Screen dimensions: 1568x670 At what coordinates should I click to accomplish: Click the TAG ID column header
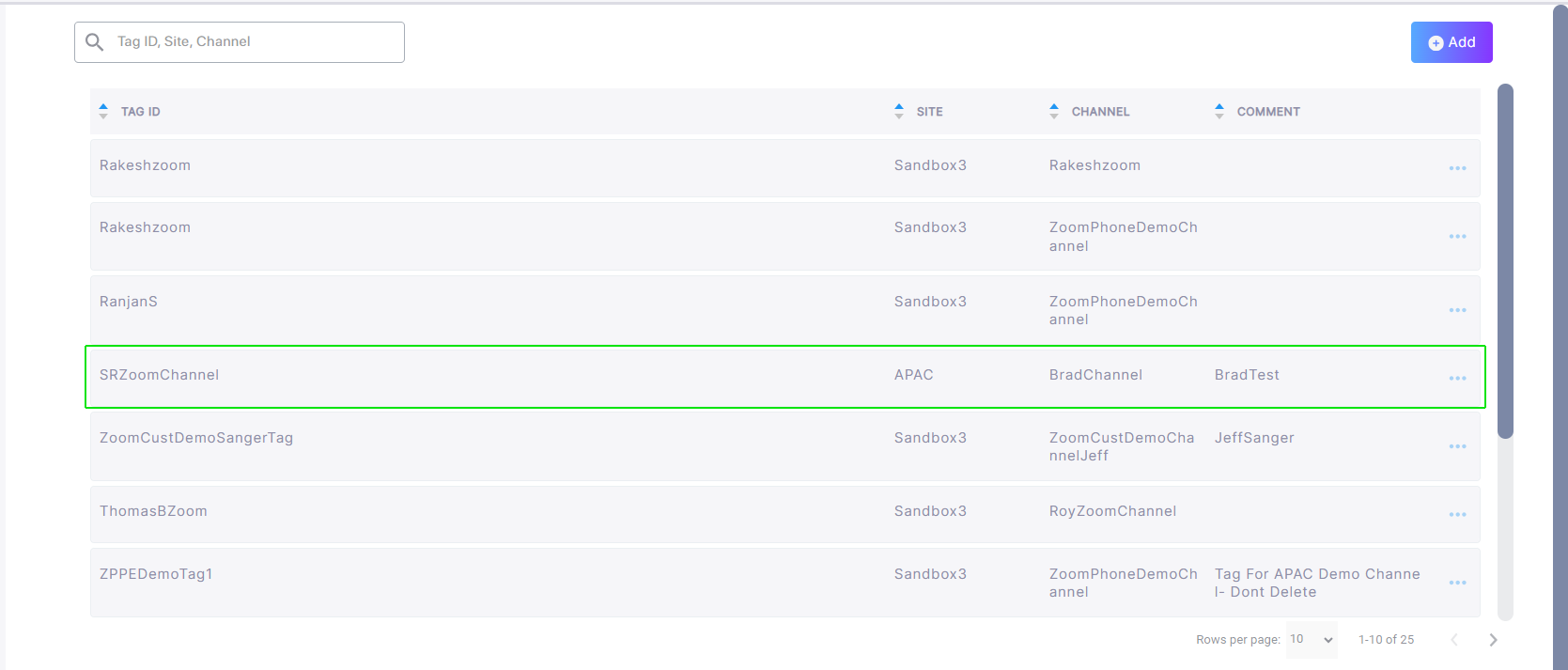click(141, 111)
